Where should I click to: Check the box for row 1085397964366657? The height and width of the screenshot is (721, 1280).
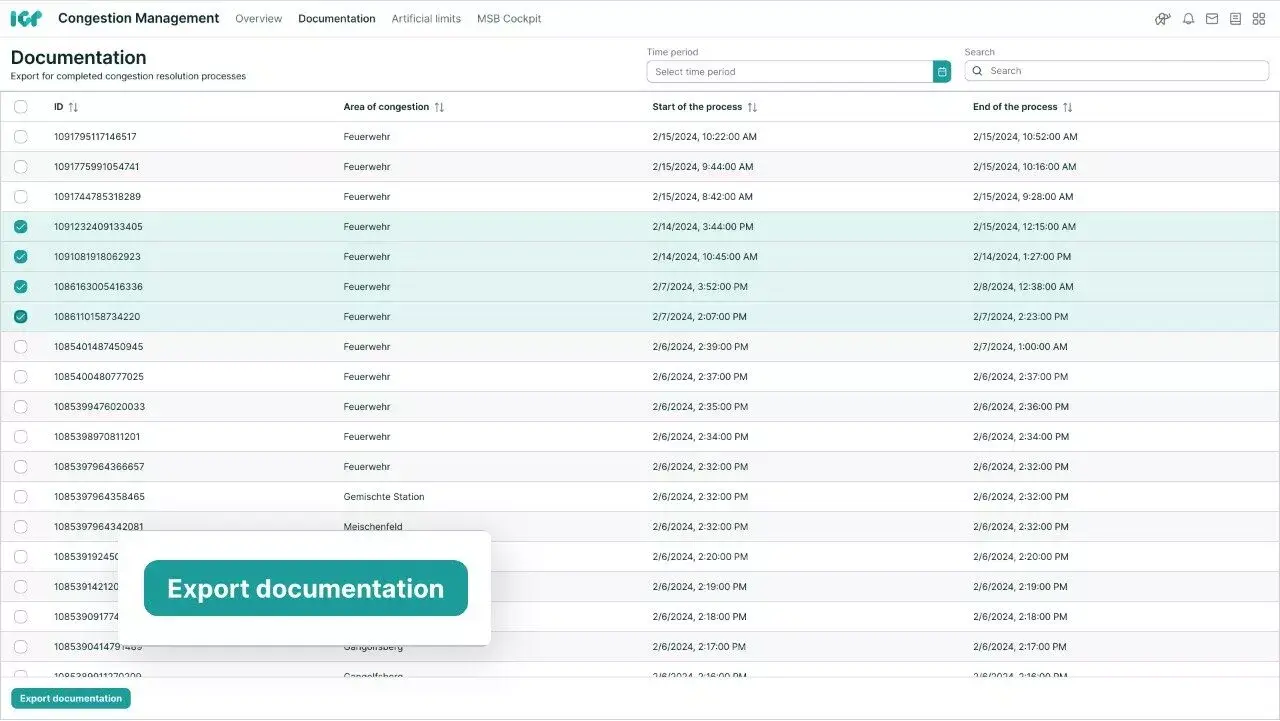pos(21,467)
